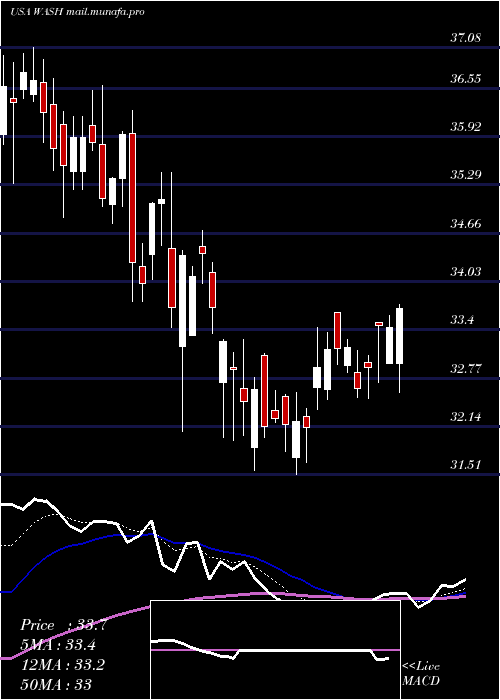Click the 12MA : 33.2 readout
Screen dimensions: 500x700
[x=63, y=665]
